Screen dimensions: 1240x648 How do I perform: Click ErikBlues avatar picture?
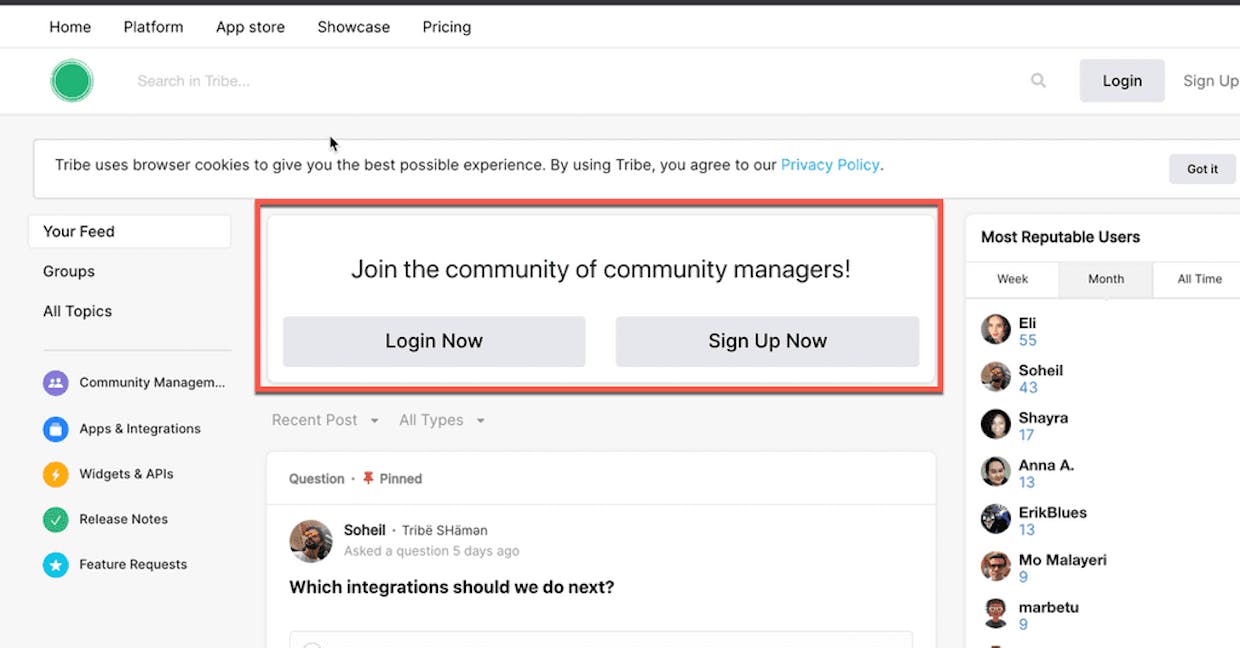[996, 518]
